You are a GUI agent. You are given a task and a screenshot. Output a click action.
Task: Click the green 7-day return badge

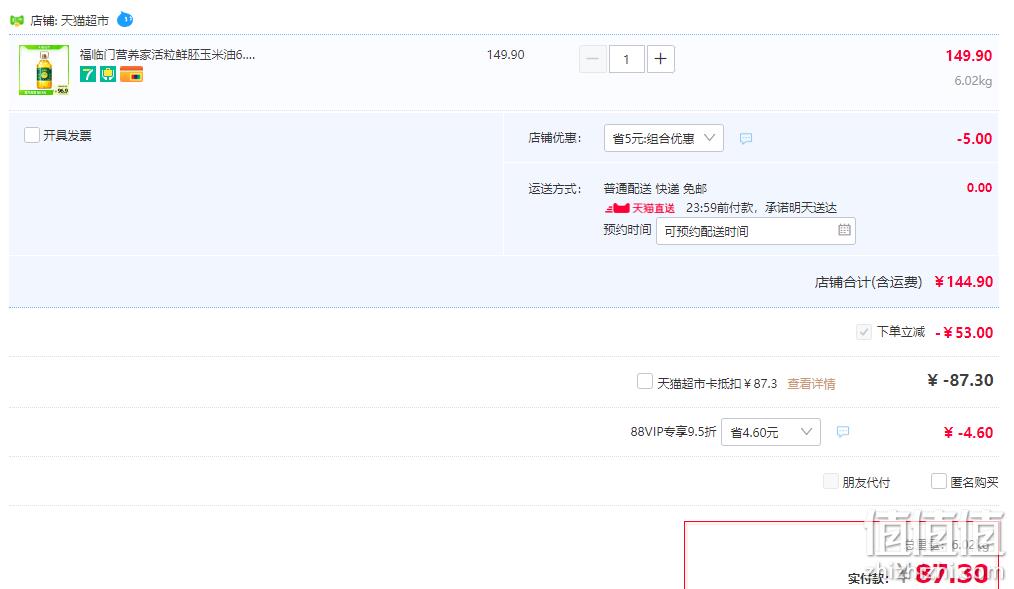pyautogui.click(x=87, y=74)
